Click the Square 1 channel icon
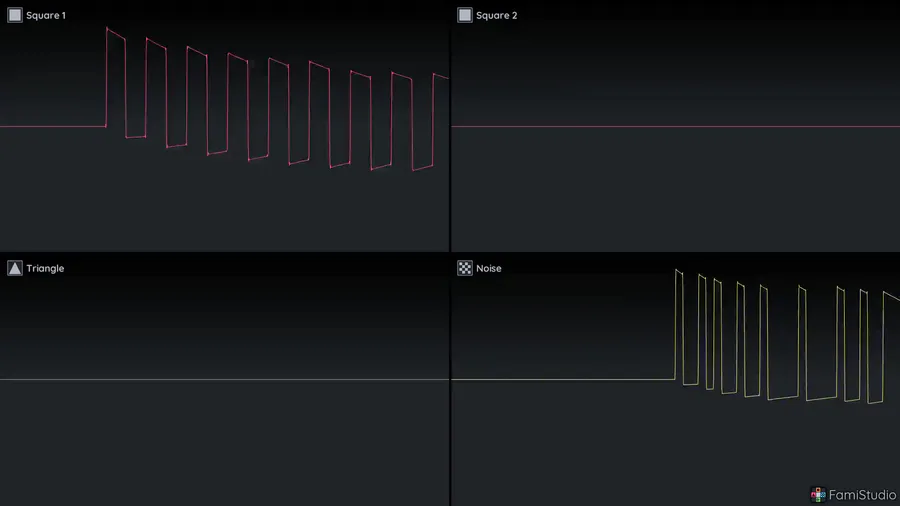Viewport: 900px width, 506px height. coord(15,15)
